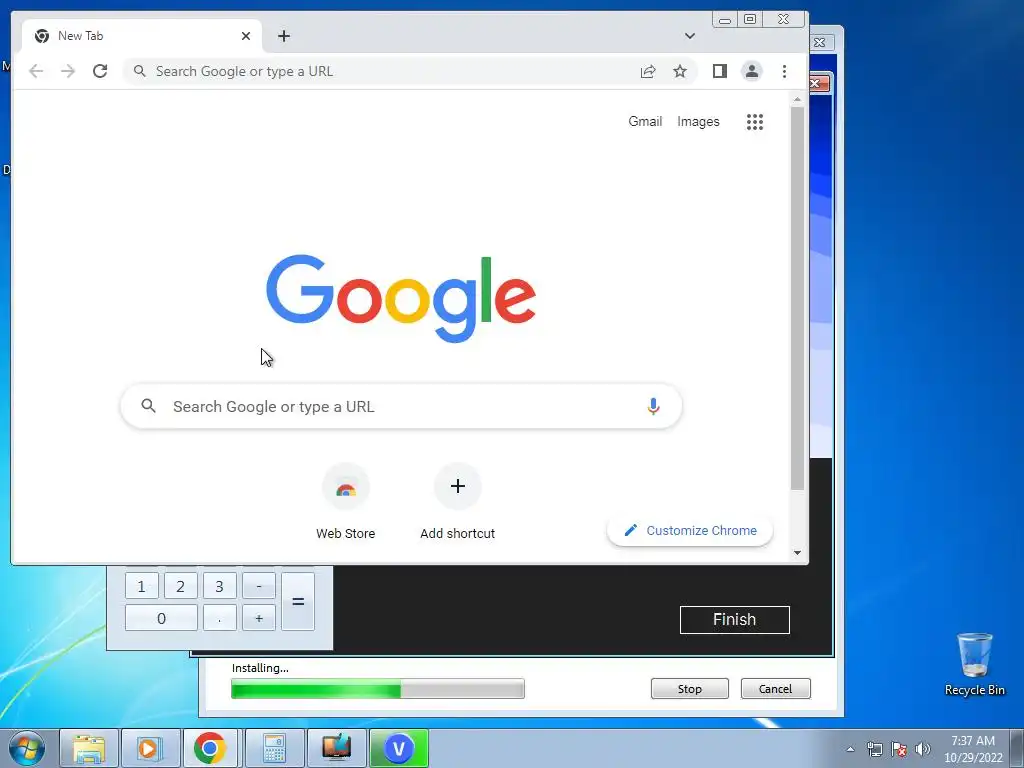This screenshot has width=1024, height=768.
Task: Click Cancel in the installing dialog
Action: [775, 688]
